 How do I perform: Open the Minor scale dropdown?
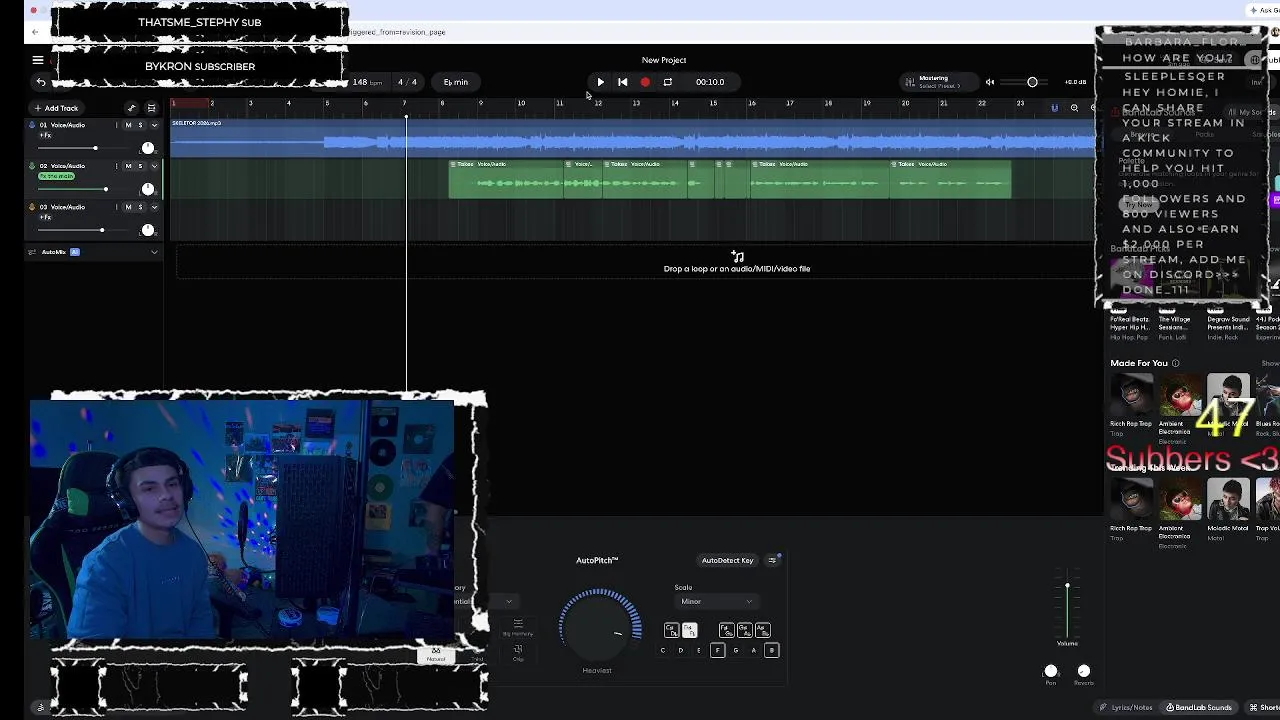coord(716,601)
